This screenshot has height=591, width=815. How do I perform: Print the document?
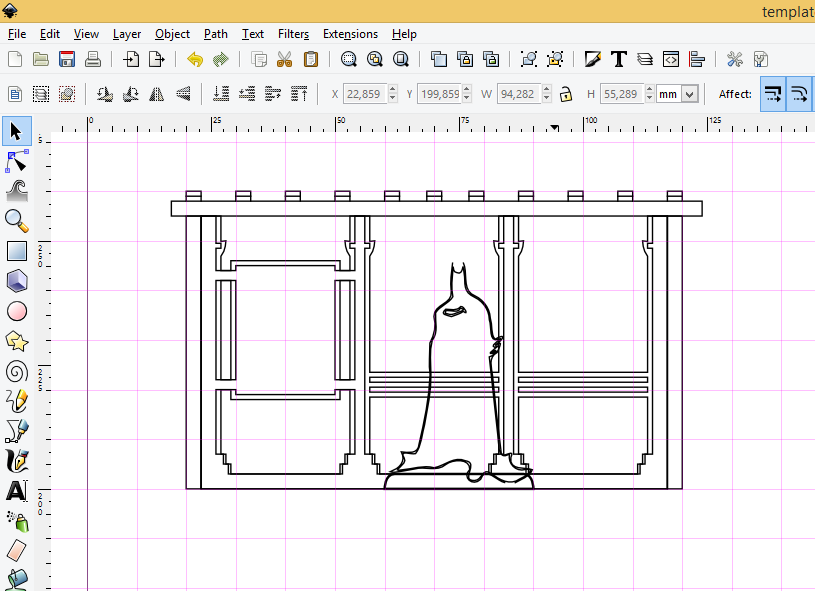point(93,59)
